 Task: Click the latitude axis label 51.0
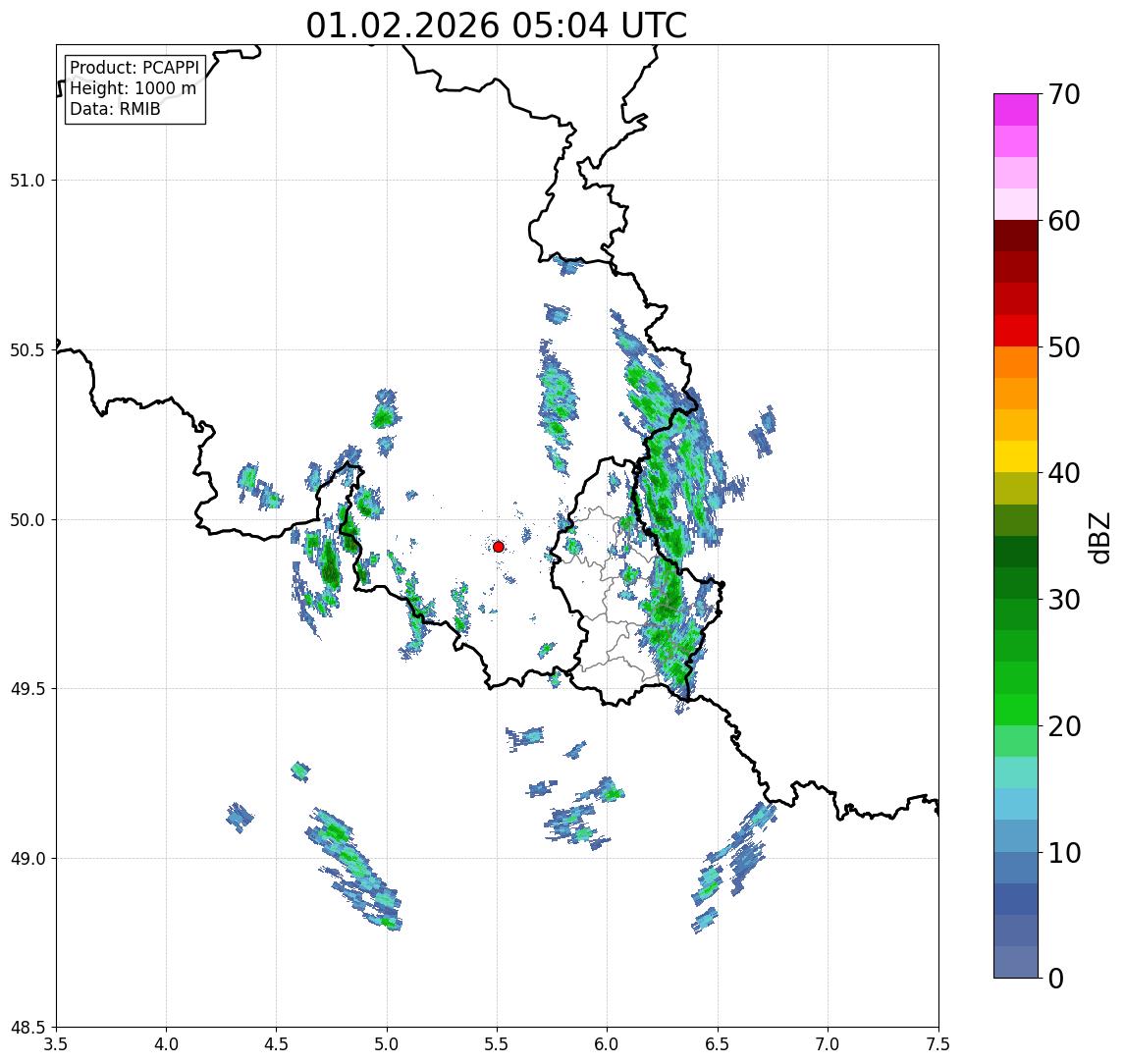[x=27, y=181]
